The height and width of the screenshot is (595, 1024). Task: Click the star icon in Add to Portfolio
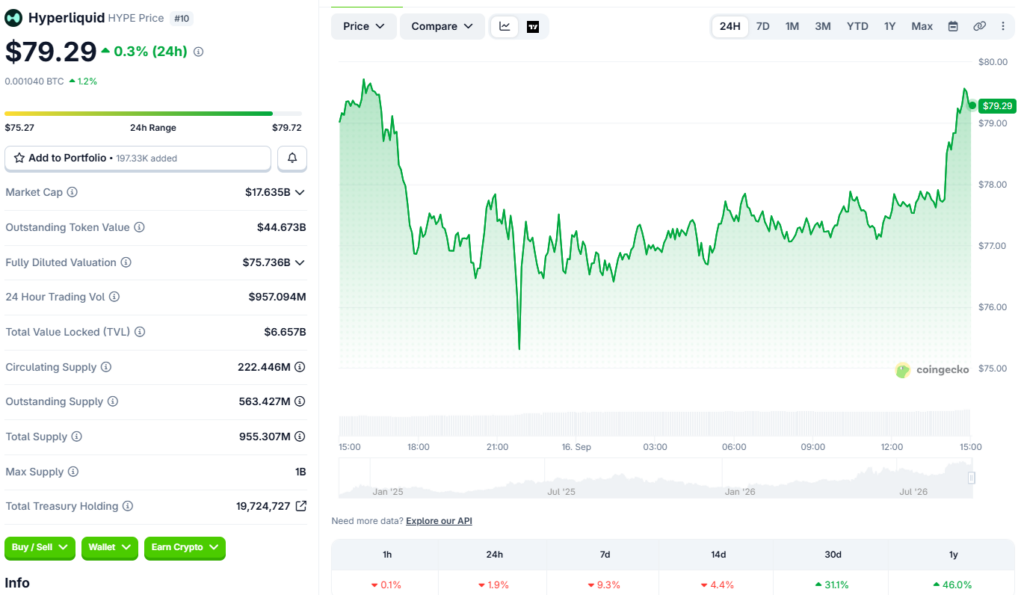point(19,158)
